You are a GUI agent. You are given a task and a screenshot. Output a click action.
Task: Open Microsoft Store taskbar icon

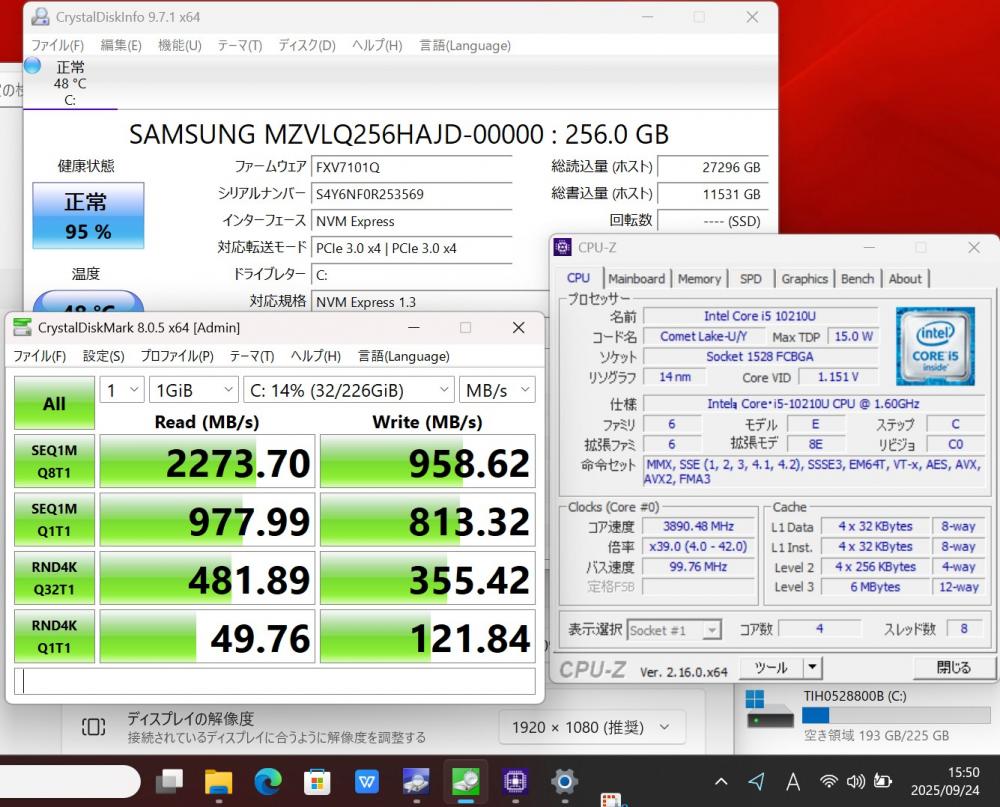pyautogui.click(x=317, y=781)
